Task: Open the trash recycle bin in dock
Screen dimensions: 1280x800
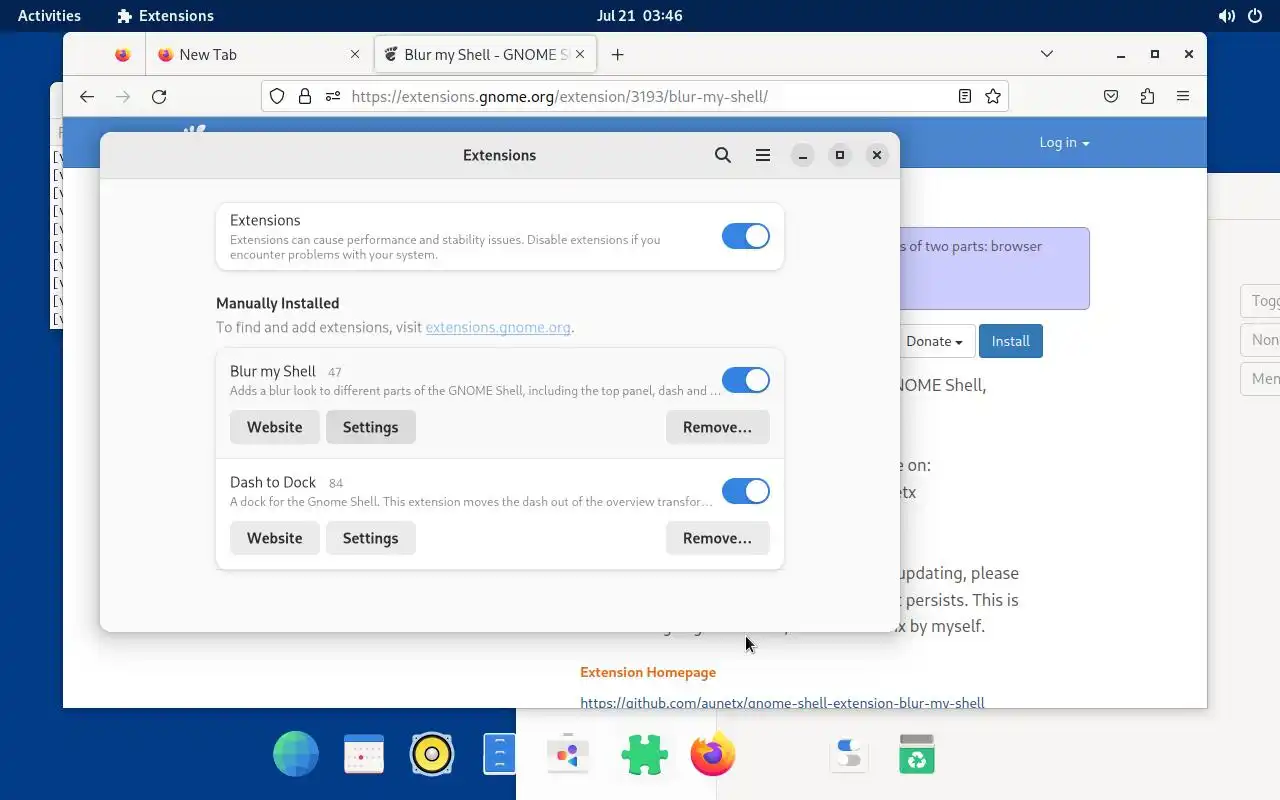Action: tap(917, 755)
